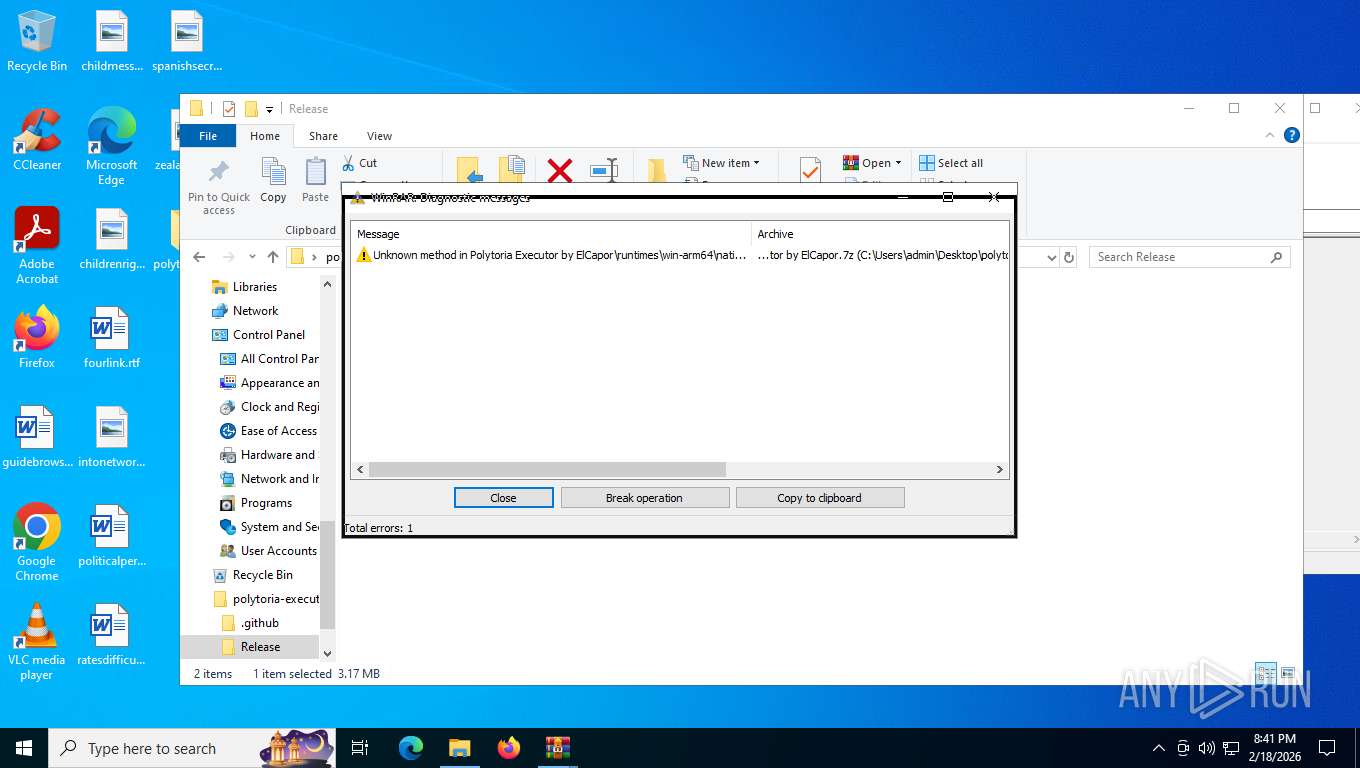
Task: Click the Windows Start button
Action: click(x=23, y=748)
